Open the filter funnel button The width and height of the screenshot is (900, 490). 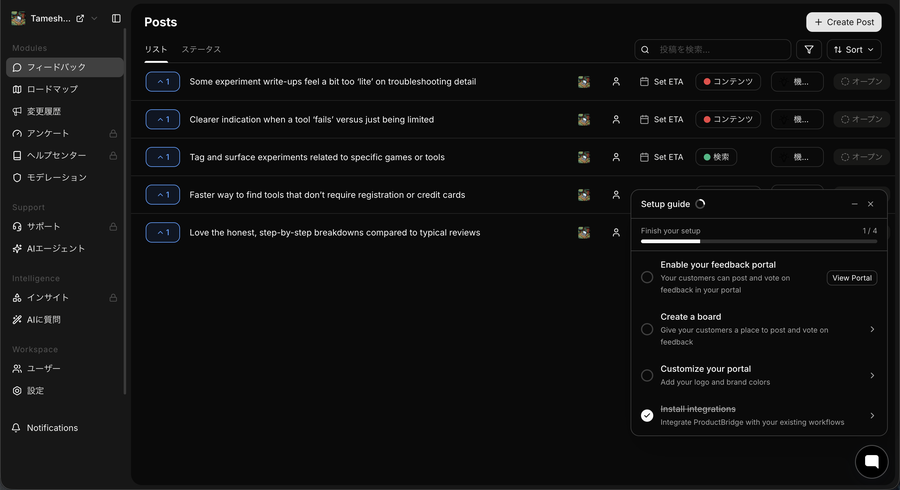click(809, 50)
